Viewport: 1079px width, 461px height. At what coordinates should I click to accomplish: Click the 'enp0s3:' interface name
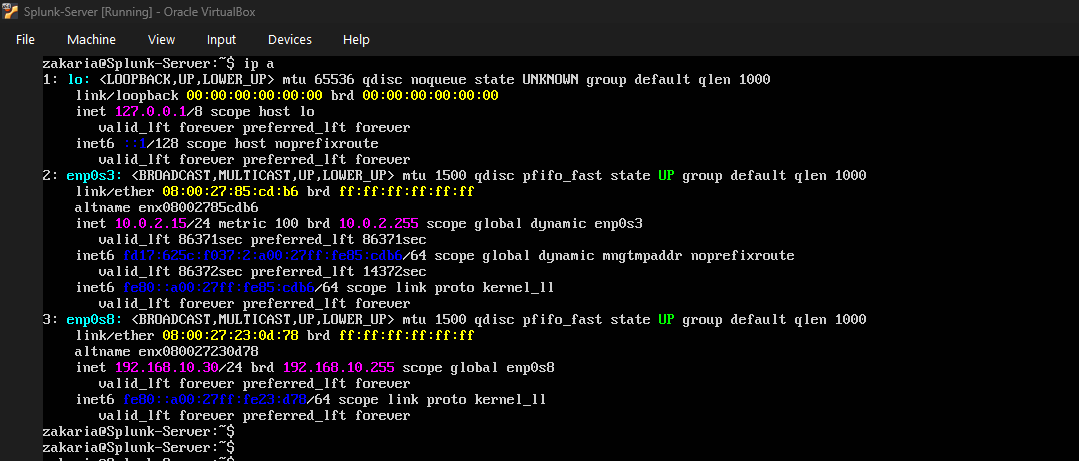[94, 175]
